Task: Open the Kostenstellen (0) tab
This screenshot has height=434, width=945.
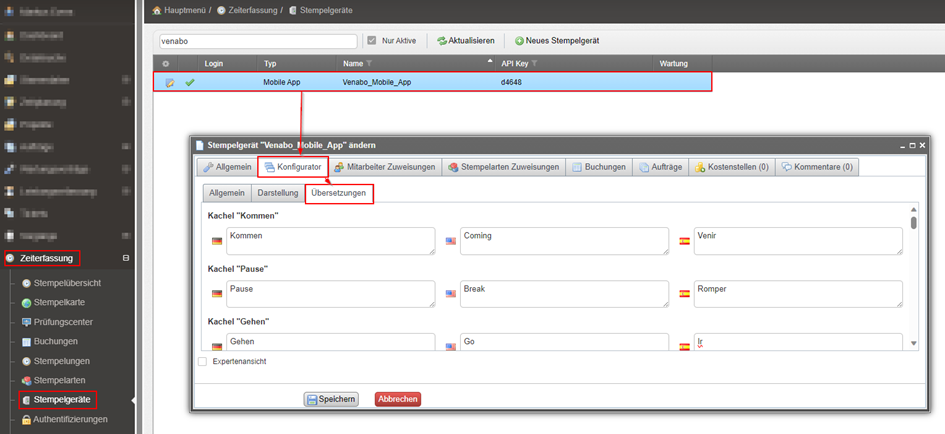Action: click(731, 167)
